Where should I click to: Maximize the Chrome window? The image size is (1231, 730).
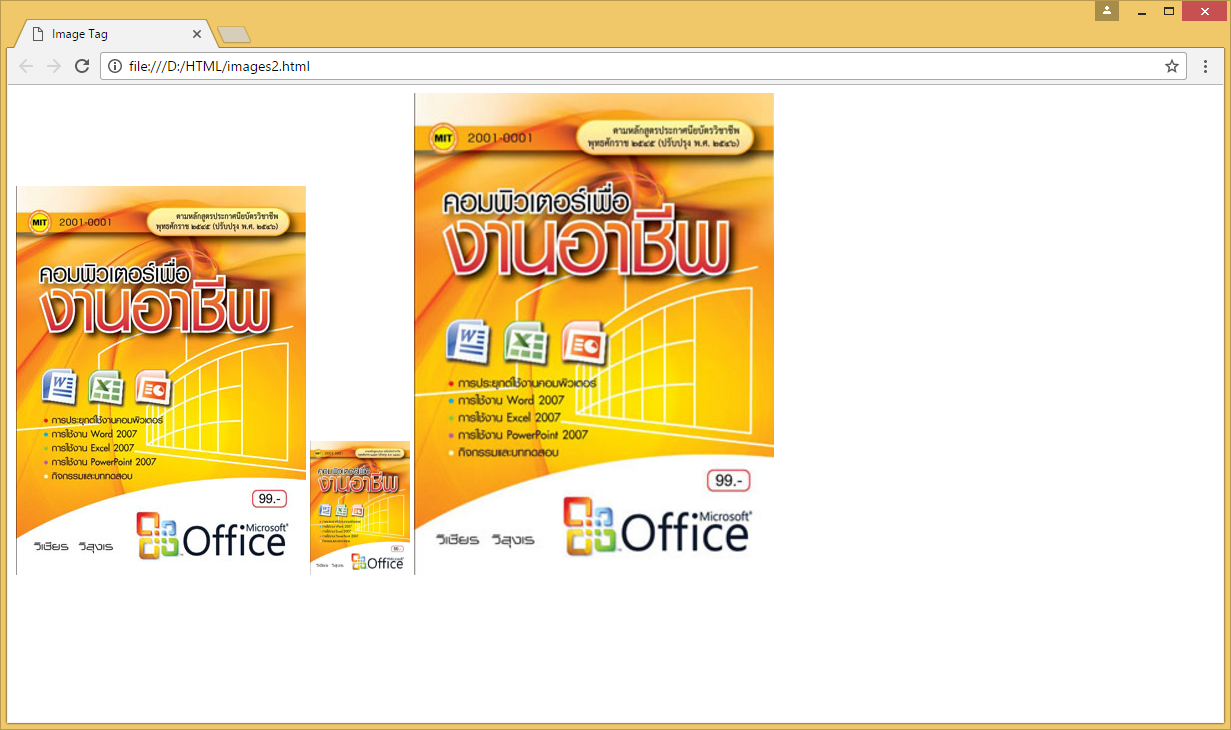tap(1168, 11)
